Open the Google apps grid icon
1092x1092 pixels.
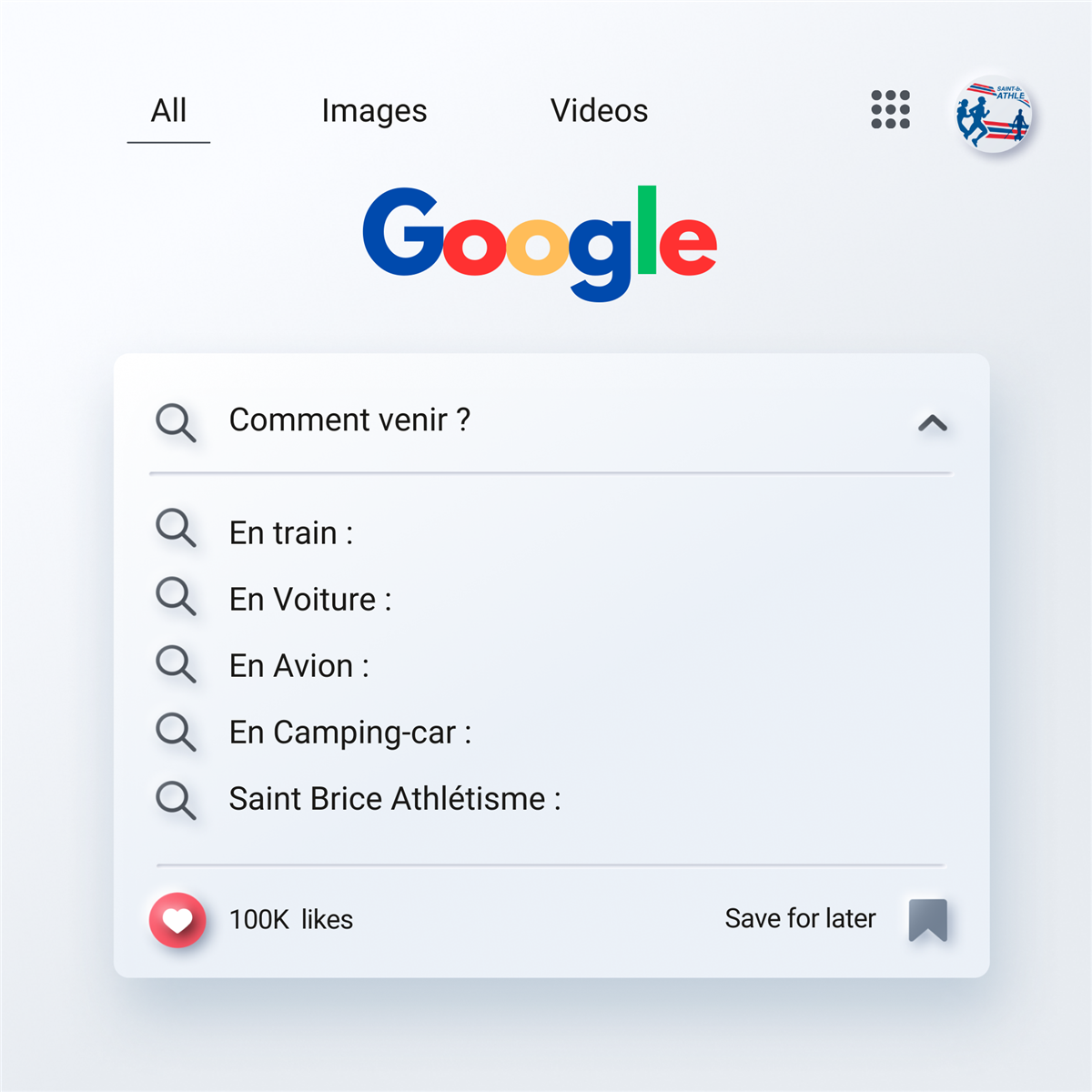coord(890,110)
